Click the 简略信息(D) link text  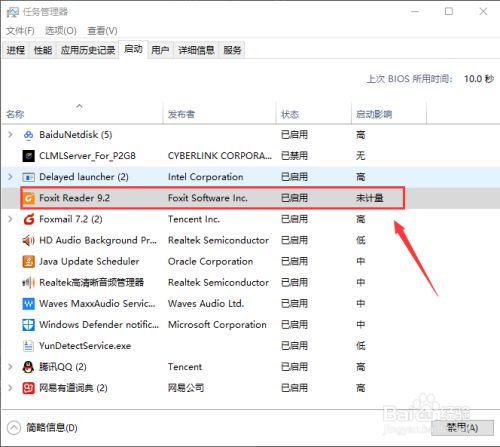tap(52, 428)
